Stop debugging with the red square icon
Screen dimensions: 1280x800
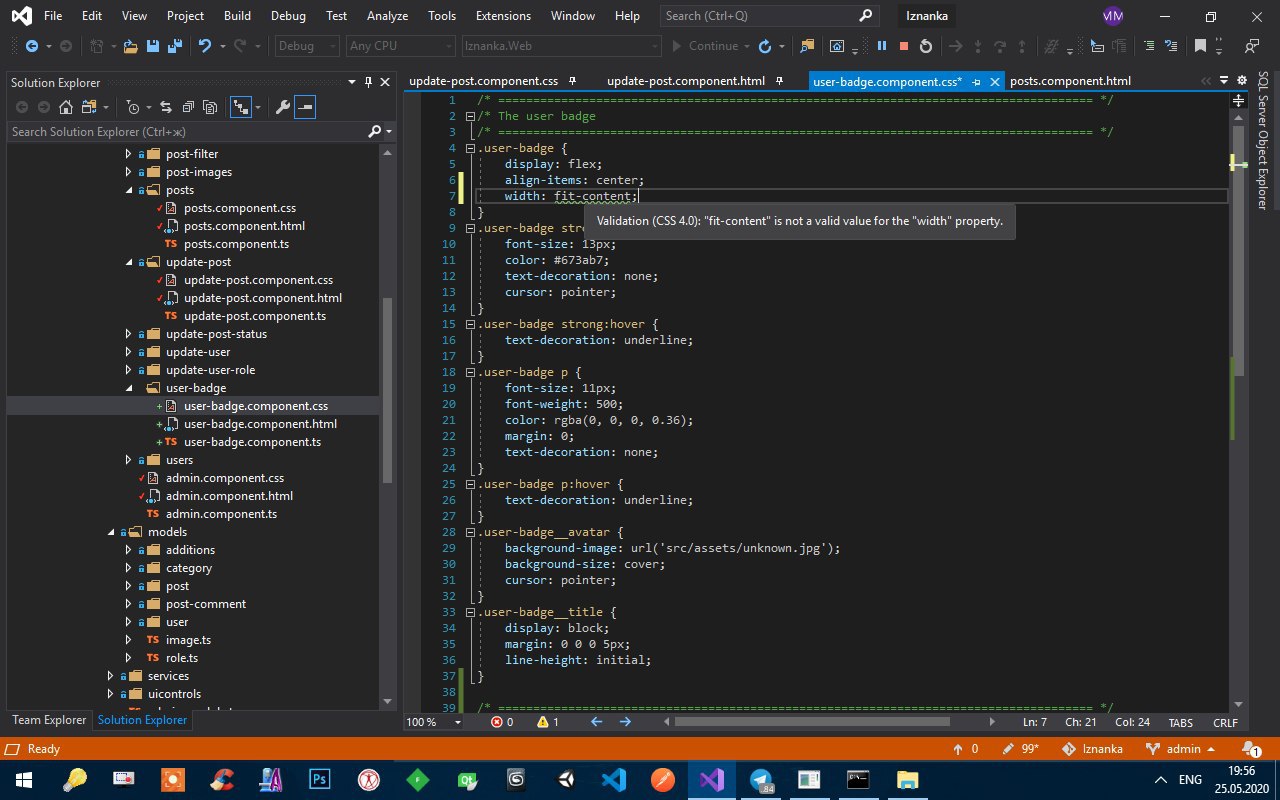(904, 46)
